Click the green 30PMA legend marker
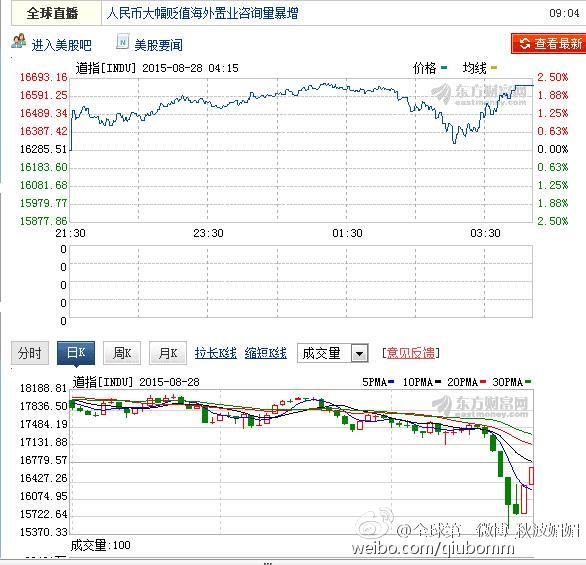 (528, 382)
